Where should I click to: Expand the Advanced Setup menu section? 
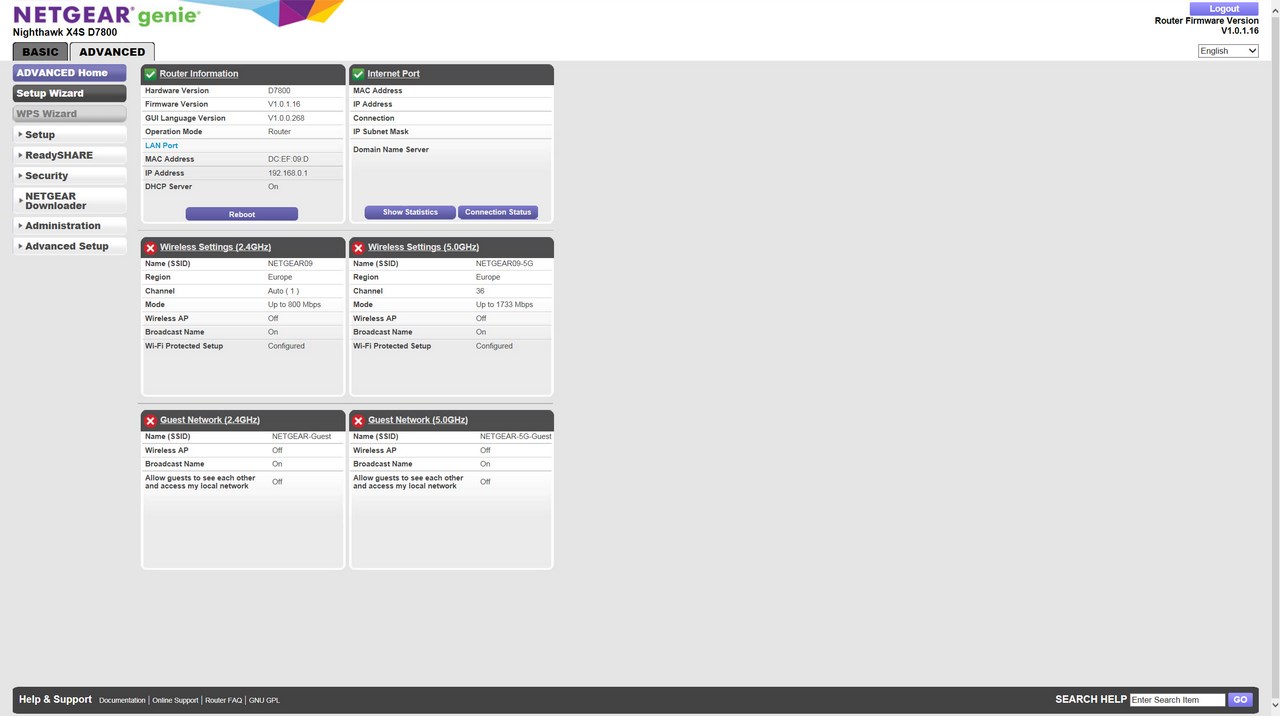(70, 246)
